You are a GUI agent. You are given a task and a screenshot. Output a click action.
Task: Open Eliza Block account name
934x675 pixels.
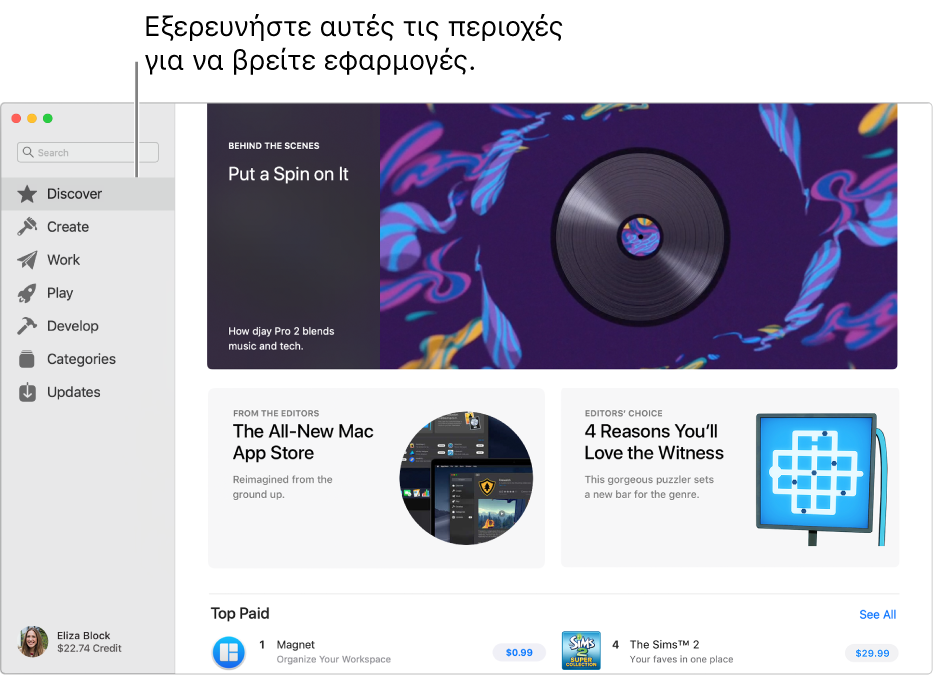83,635
